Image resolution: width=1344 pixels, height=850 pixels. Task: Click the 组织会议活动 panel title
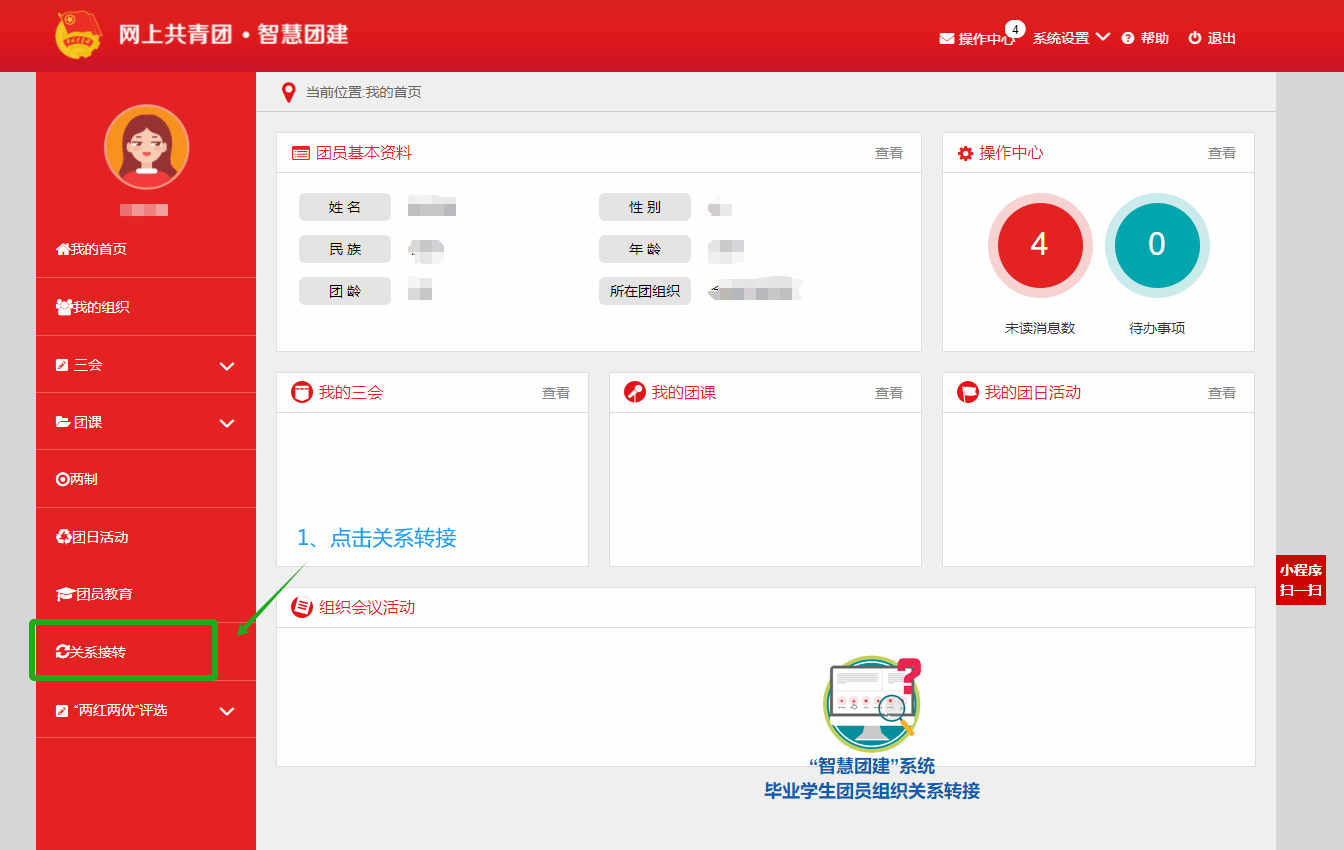point(367,607)
